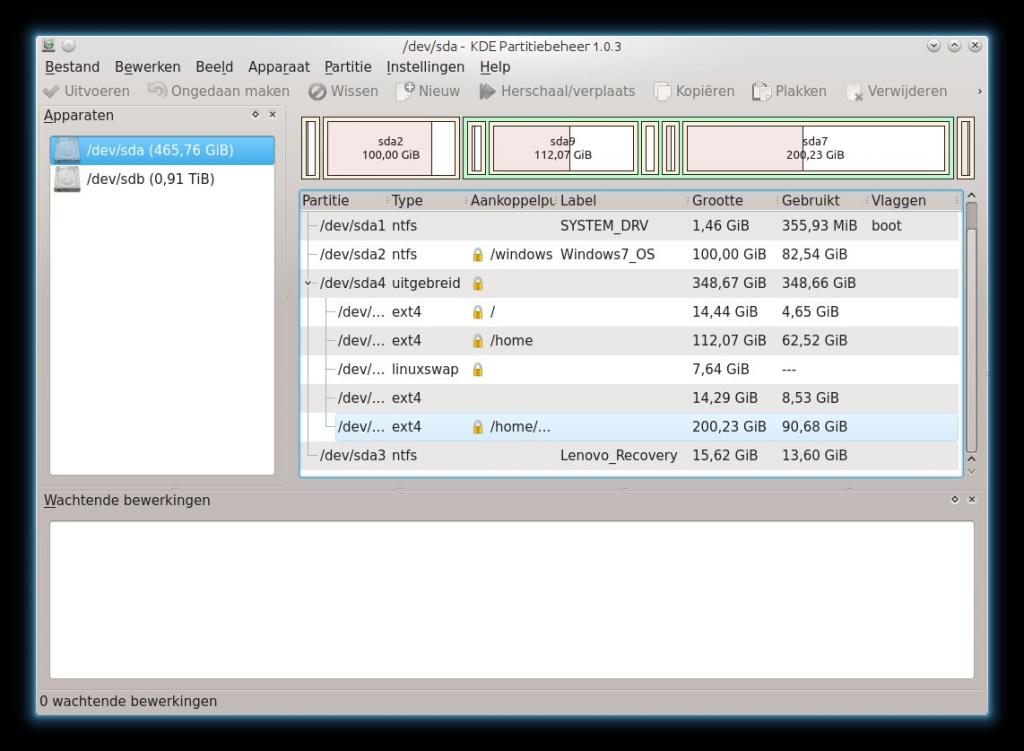The image size is (1024, 751).
Task: Float the Apparaten panel
Action: (x=255, y=115)
